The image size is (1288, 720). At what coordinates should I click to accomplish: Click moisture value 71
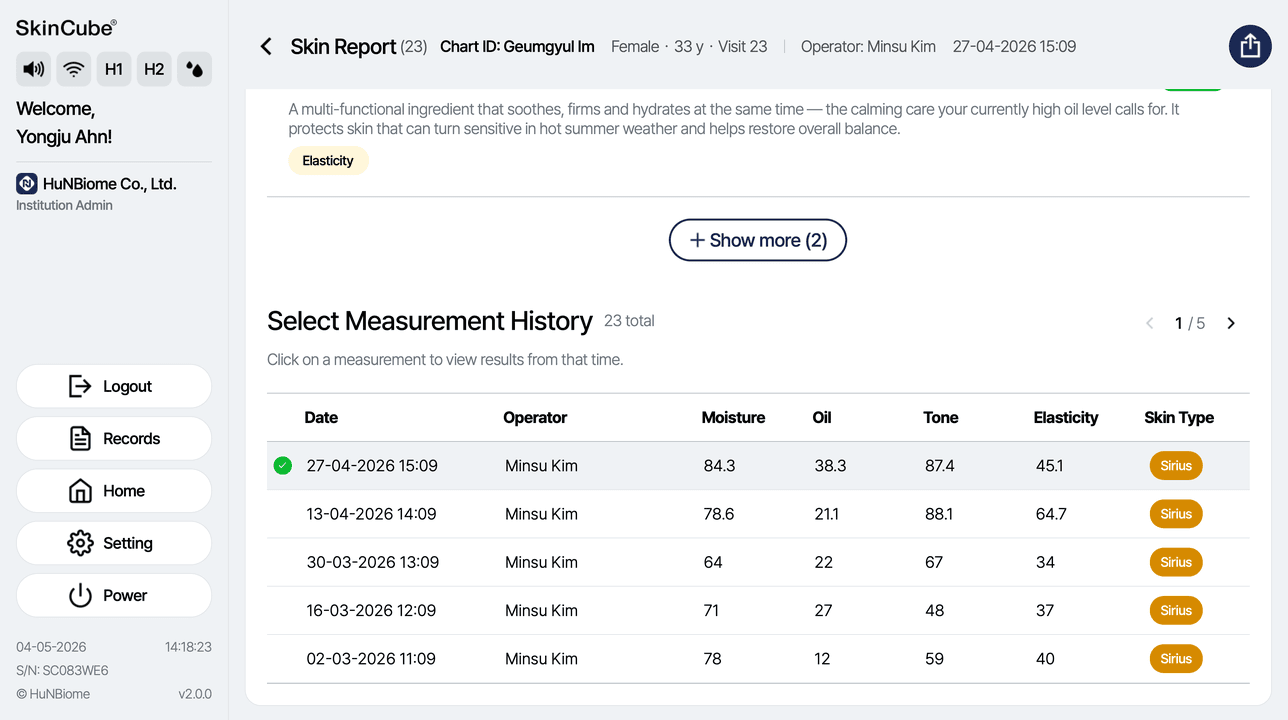click(711, 610)
